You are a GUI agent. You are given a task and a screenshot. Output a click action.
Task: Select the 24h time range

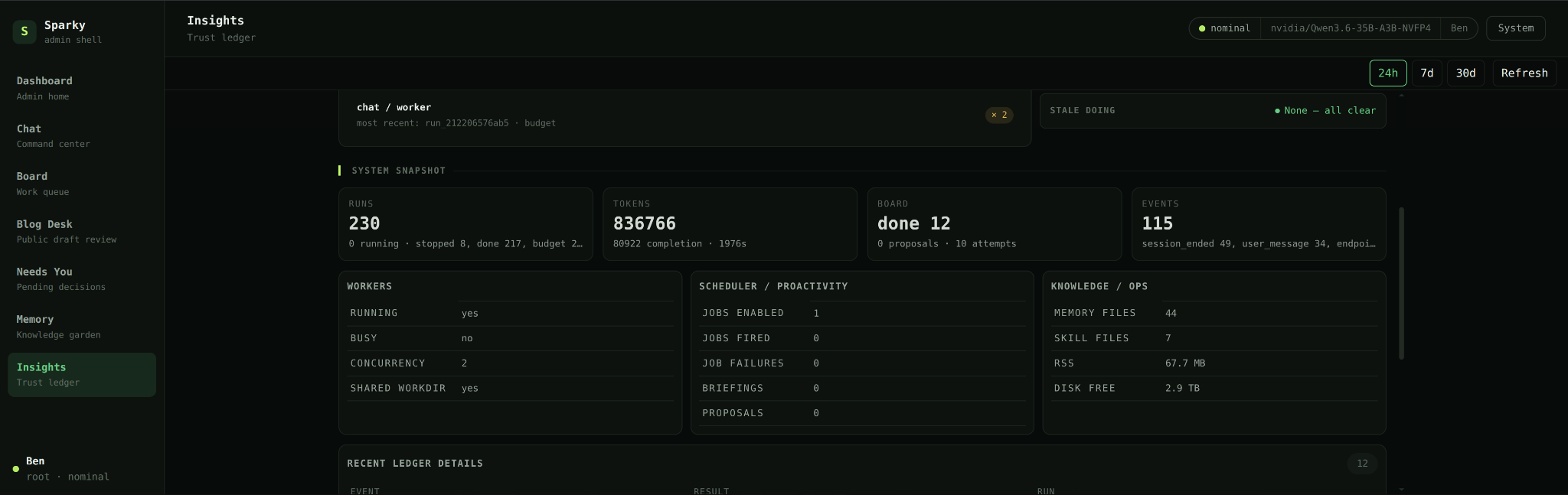coord(1388,73)
